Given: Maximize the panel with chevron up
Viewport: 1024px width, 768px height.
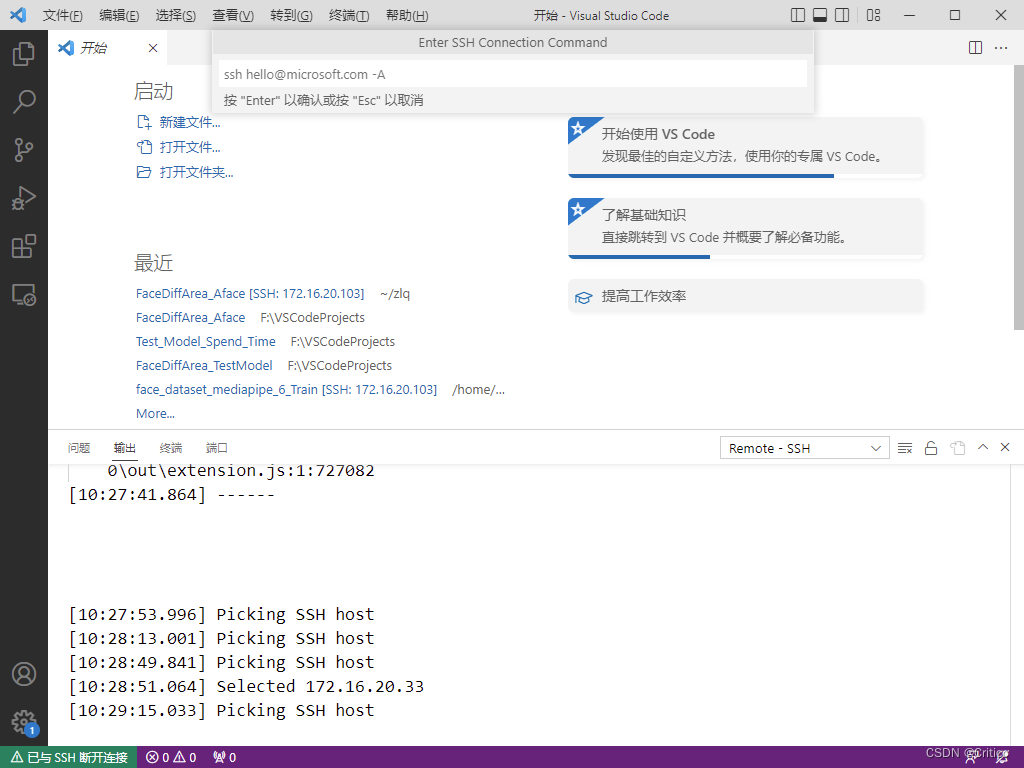Looking at the screenshot, I should click(982, 447).
